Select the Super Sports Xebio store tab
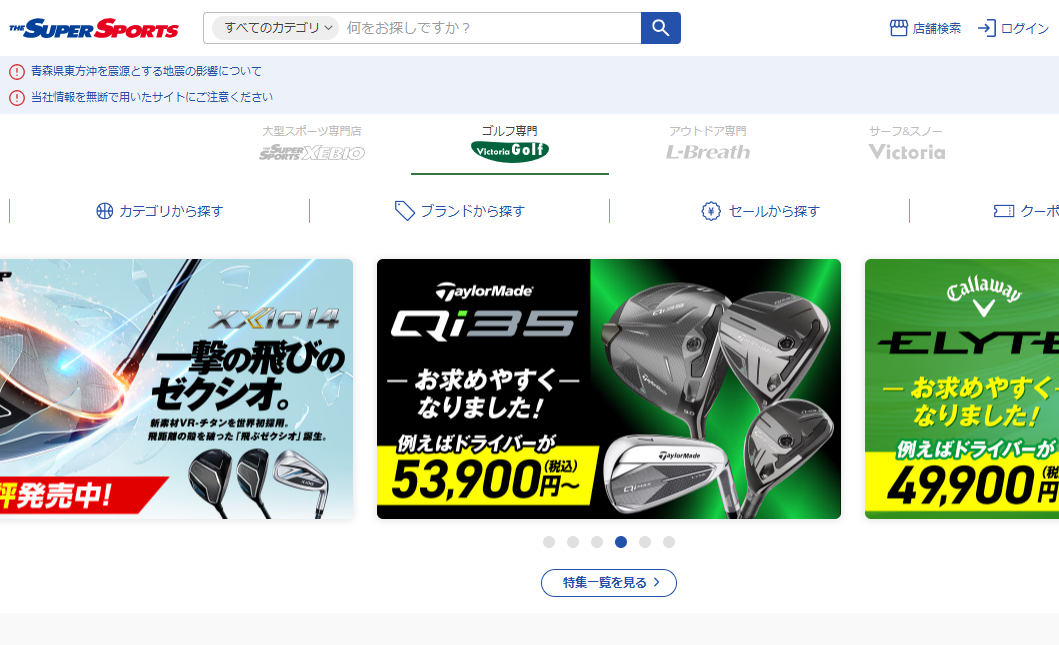 [311, 144]
